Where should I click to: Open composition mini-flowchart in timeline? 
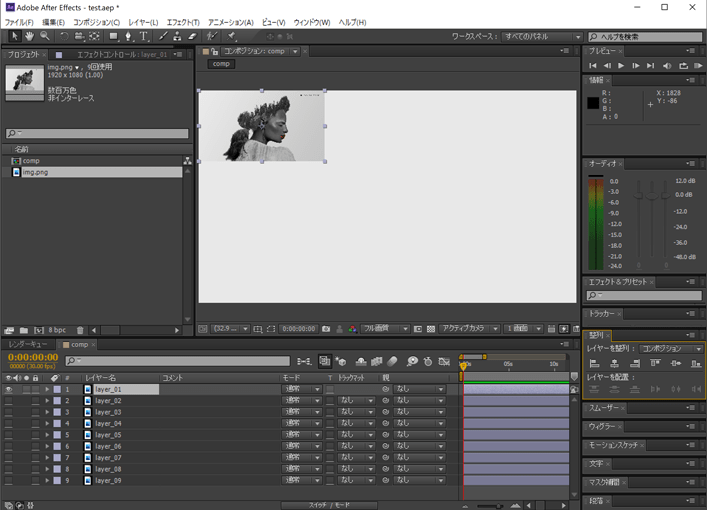304,361
